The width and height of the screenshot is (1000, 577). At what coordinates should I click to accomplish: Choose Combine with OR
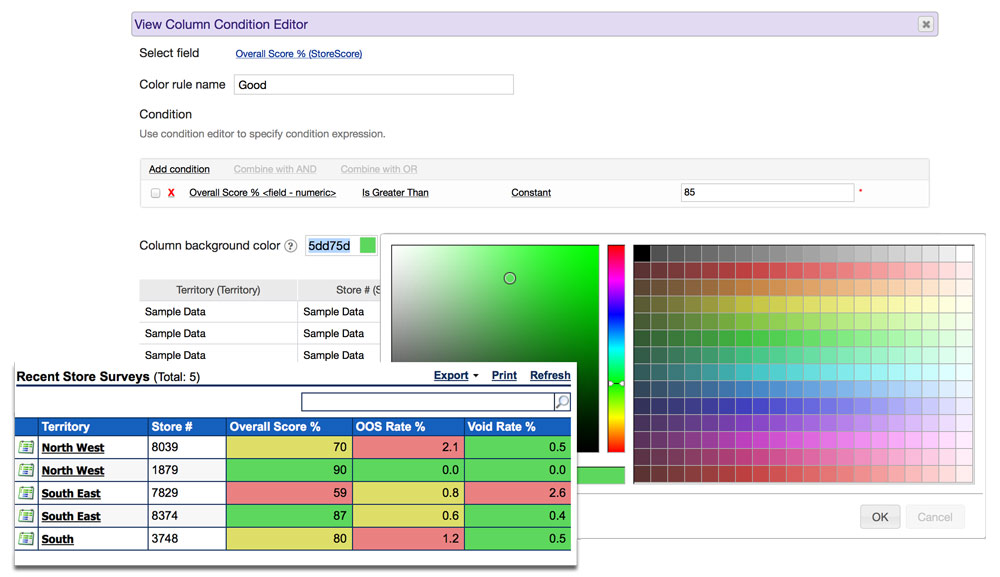click(378, 168)
